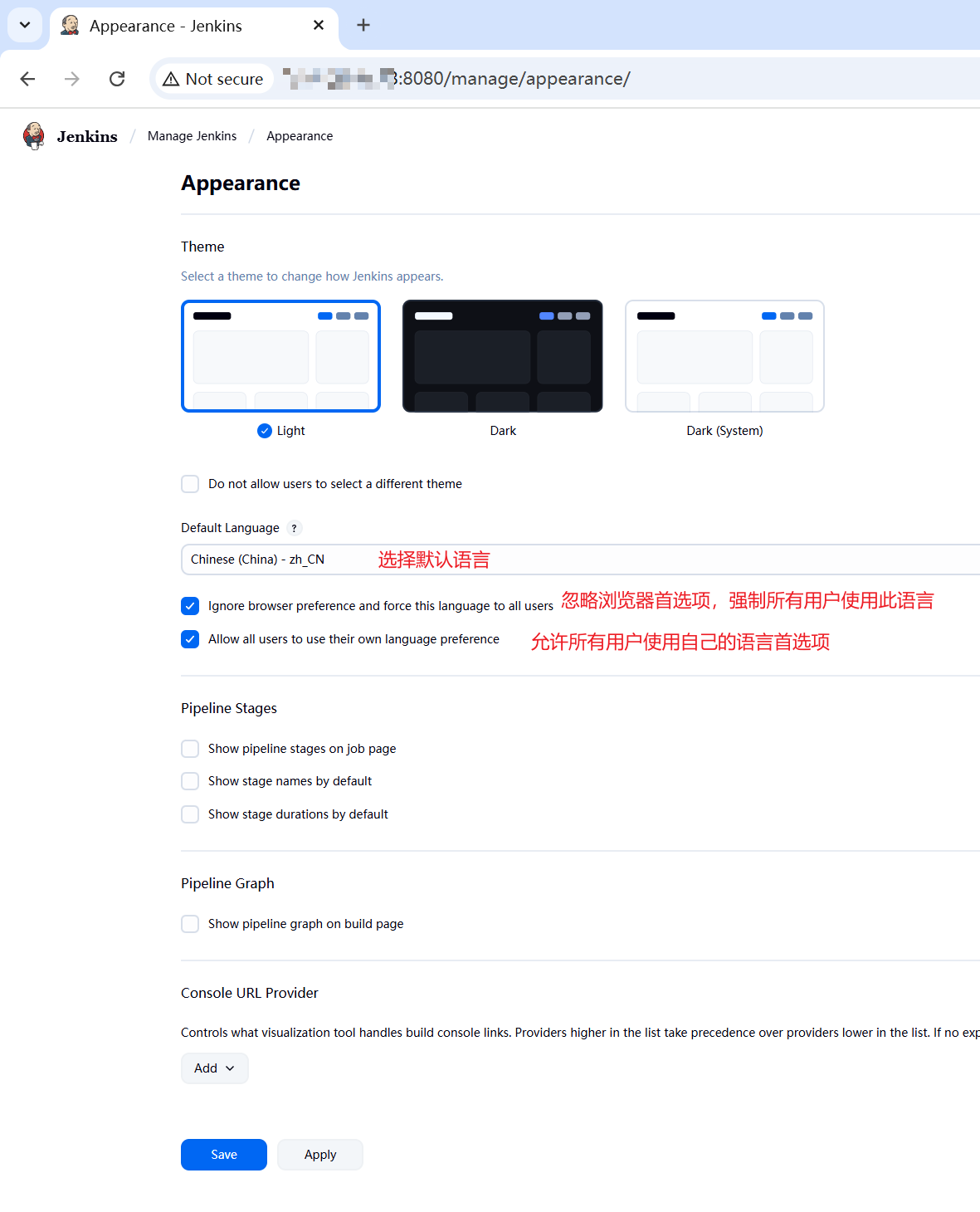
Task: Uncheck Allow all users own language preference
Action: 190,639
